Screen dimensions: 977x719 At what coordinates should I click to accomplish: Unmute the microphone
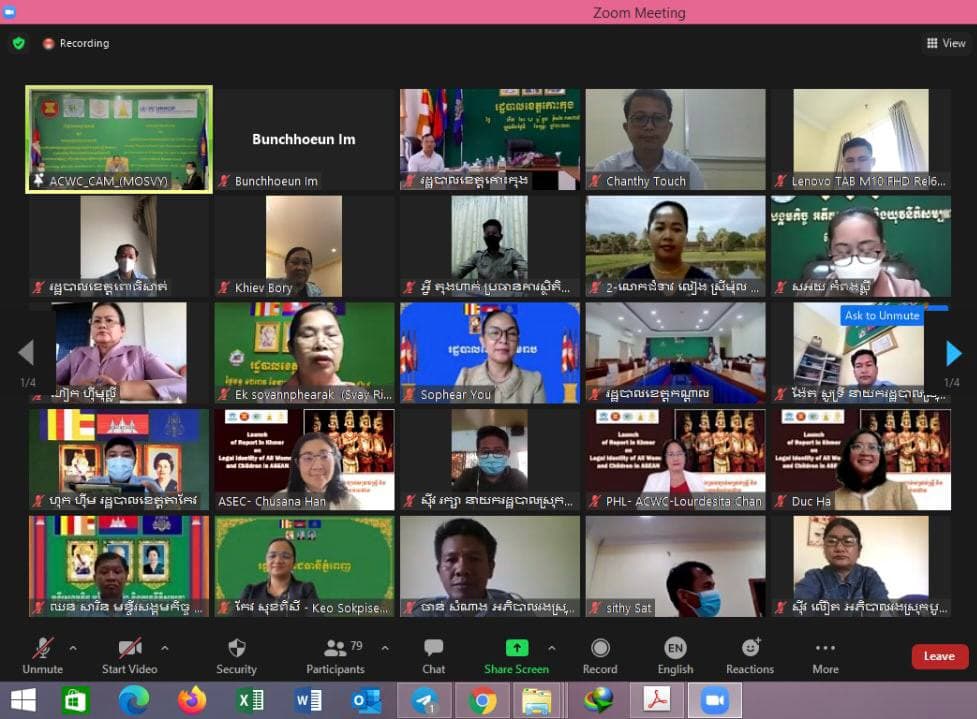point(42,655)
